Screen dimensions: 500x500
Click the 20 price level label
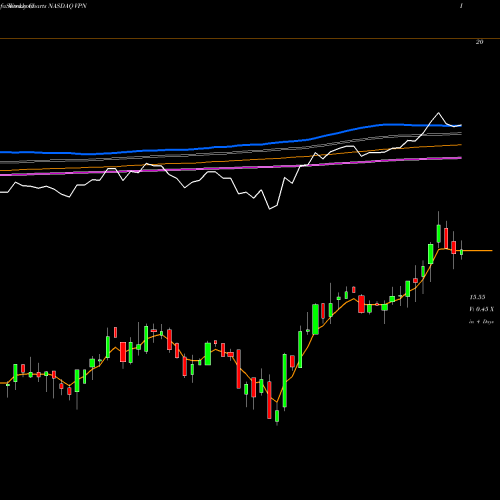click(x=479, y=42)
